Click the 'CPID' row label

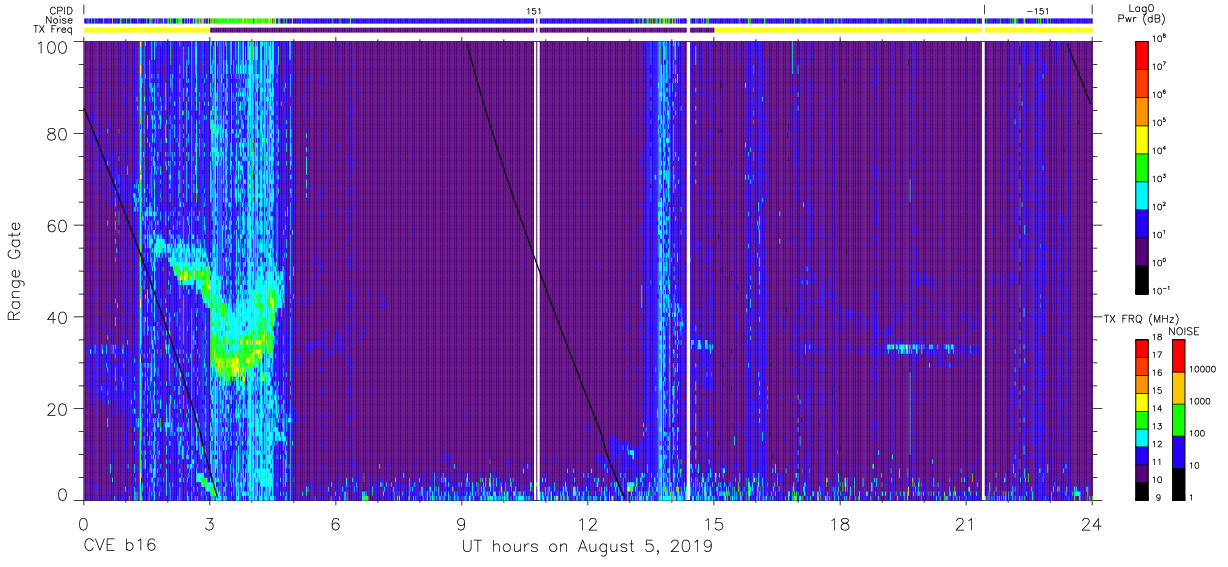[x=60, y=10]
